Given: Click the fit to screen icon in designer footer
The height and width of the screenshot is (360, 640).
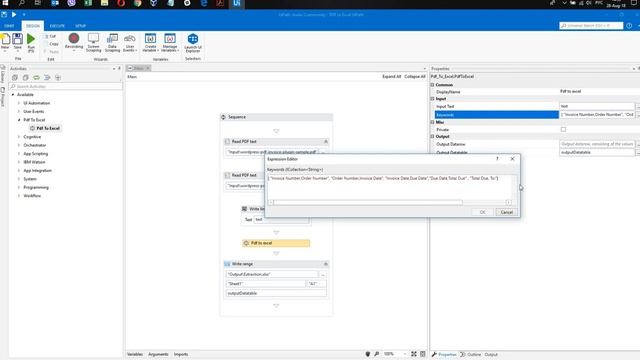Looking at the screenshot, I should point(414,354).
